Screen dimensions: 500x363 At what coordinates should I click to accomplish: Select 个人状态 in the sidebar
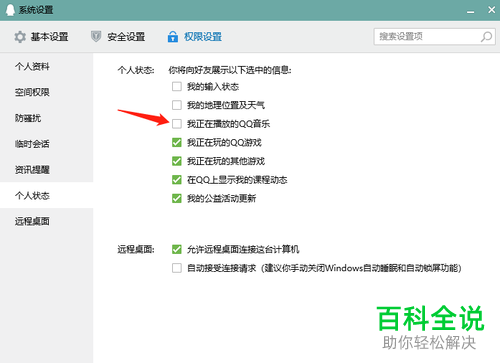click(46, 195)
